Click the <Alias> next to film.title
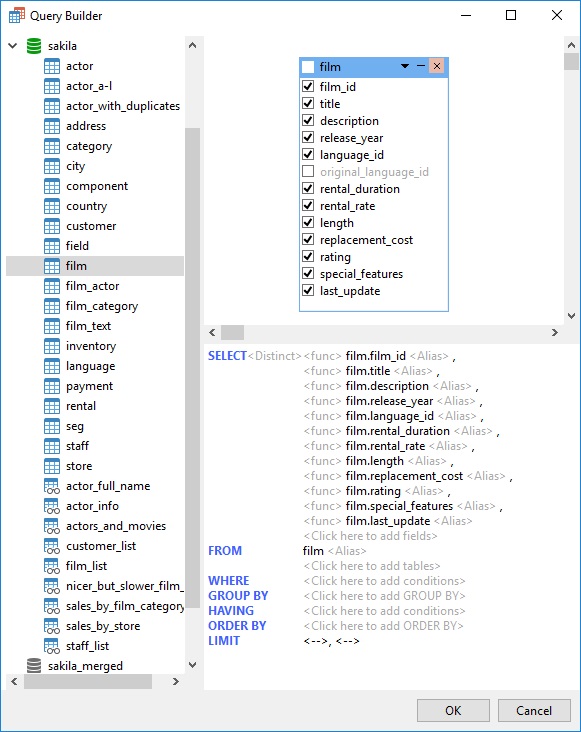This screenshot has height=732, width=581. [413, 371]
